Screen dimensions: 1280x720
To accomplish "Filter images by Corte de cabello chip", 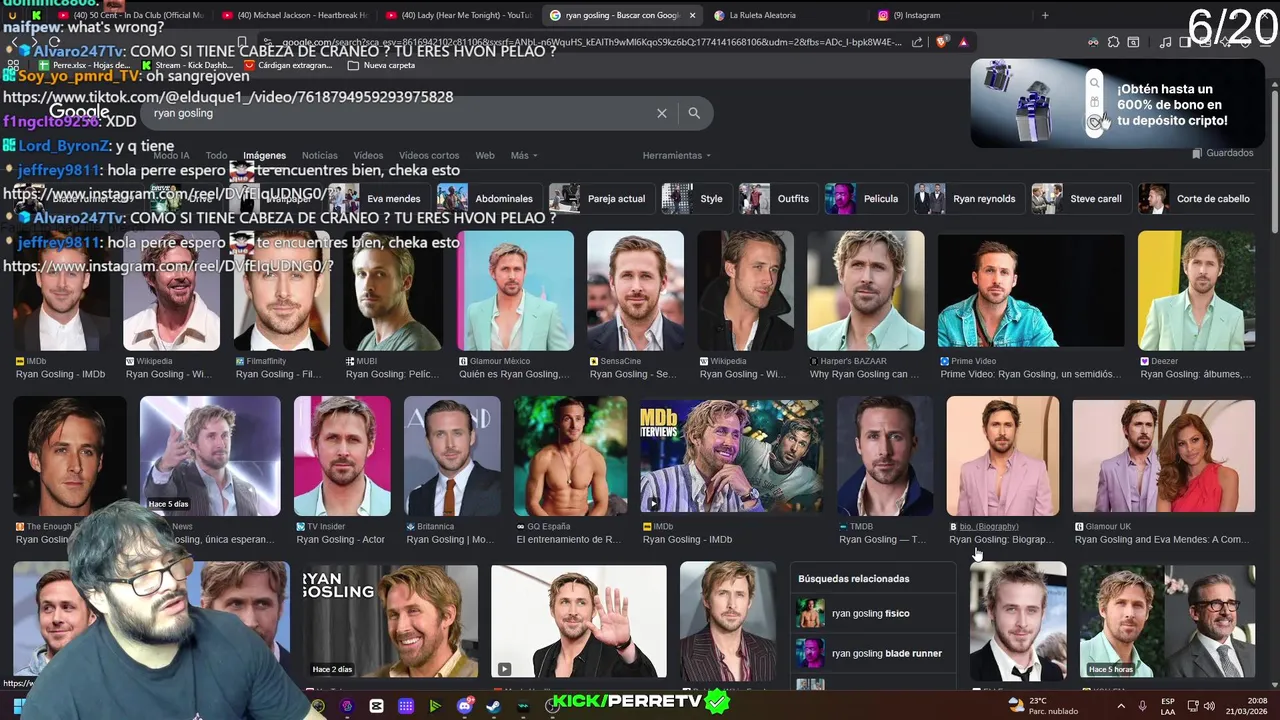I will [1197, 198].
